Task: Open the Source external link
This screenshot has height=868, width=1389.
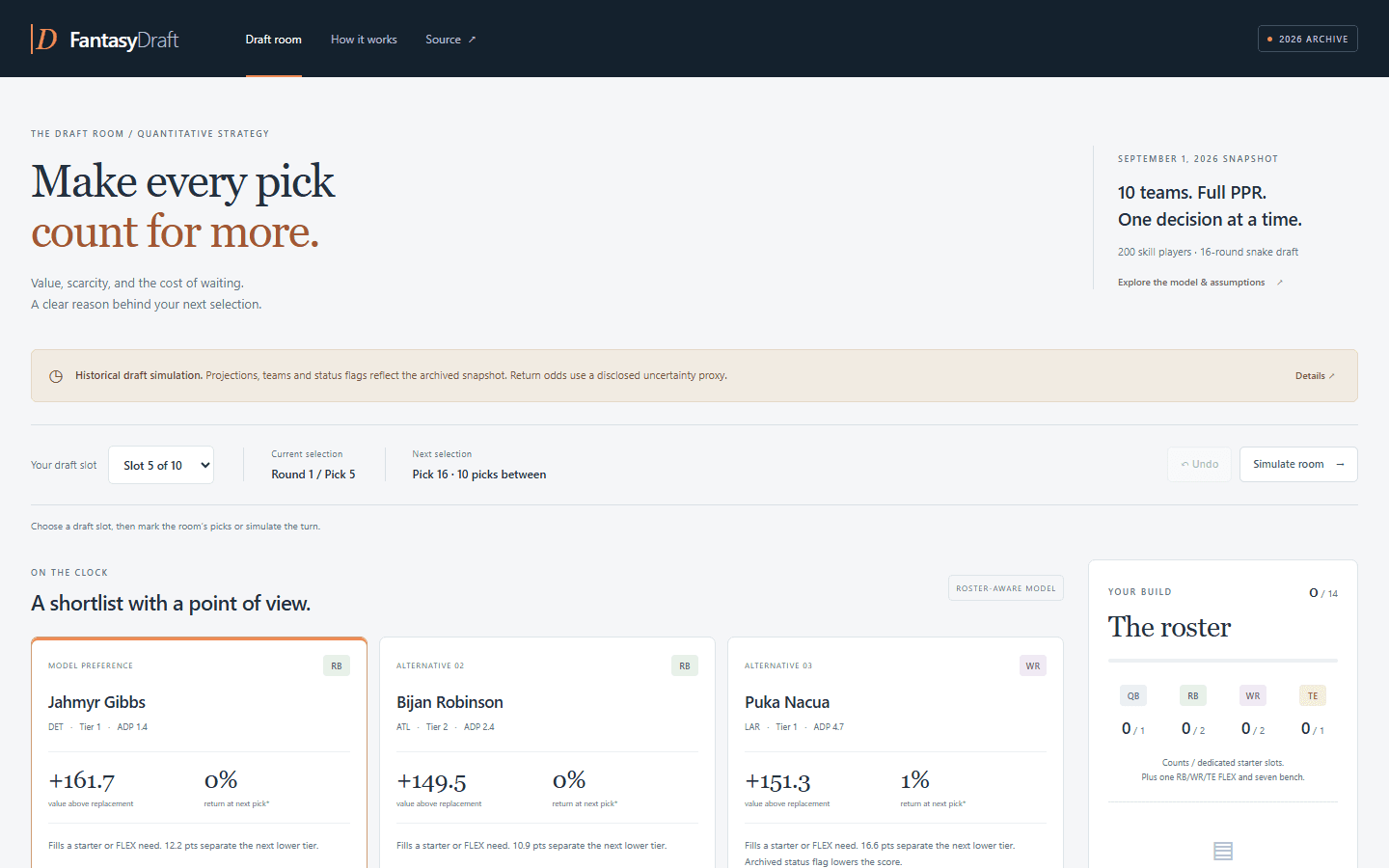Action: pos(450,40)
